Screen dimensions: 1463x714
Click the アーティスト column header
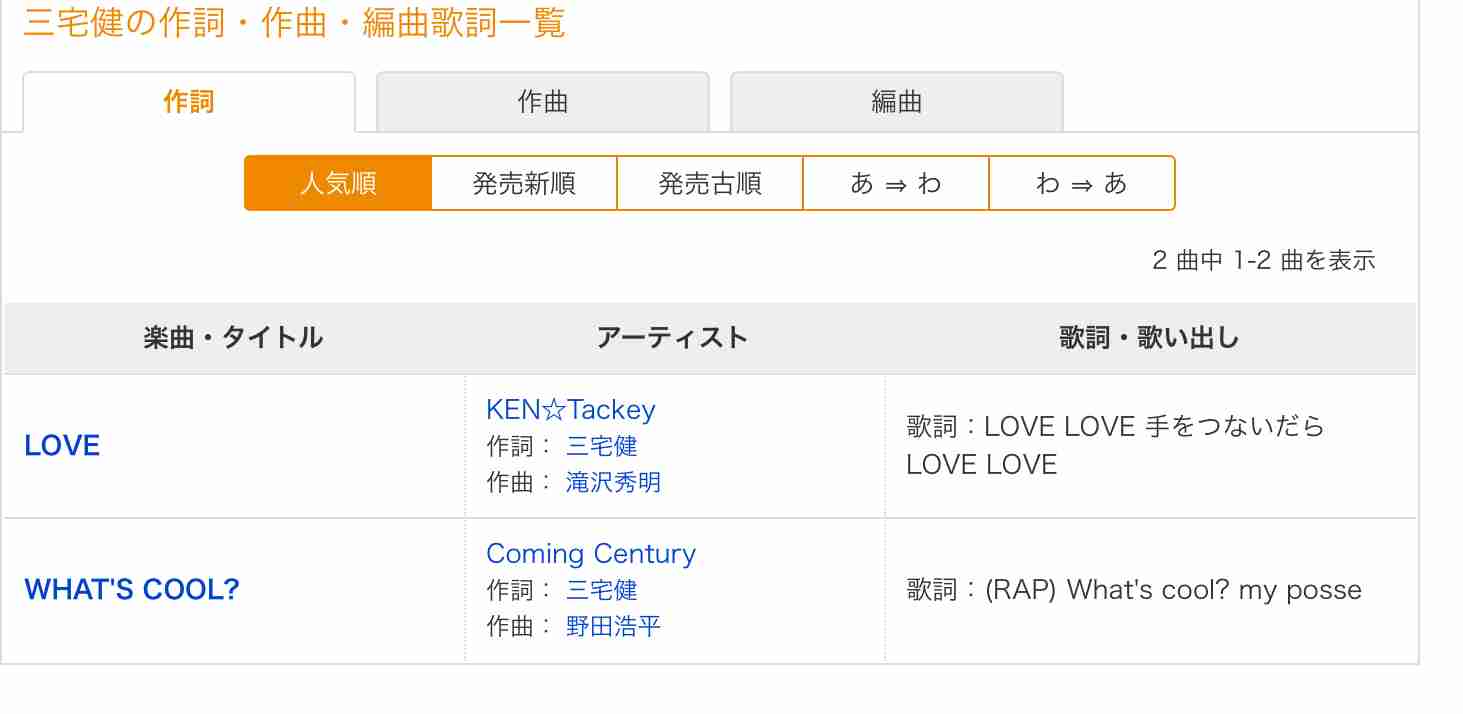[673, 338]
